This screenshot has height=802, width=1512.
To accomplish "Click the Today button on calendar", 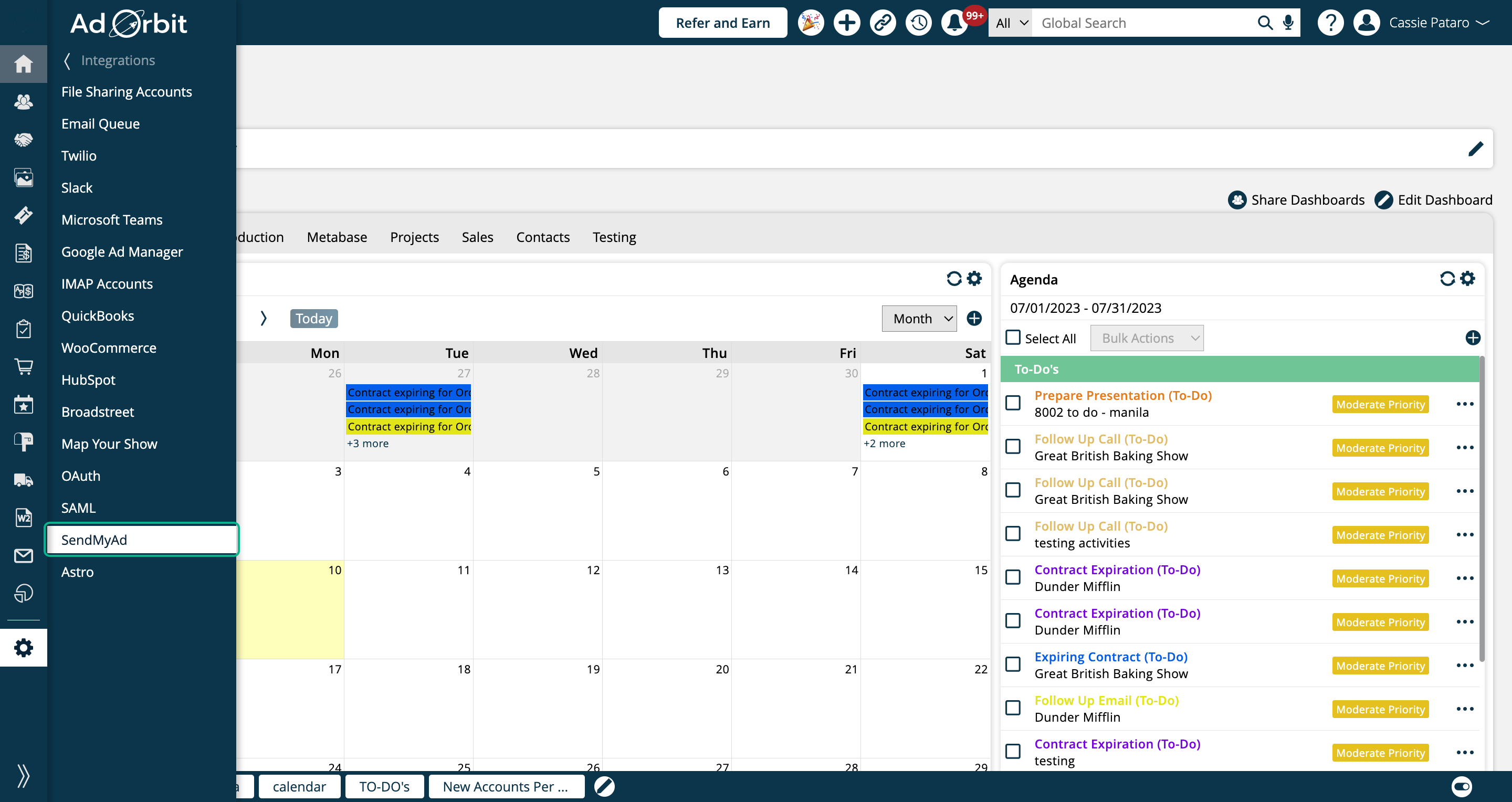I will tap(313, 319).
